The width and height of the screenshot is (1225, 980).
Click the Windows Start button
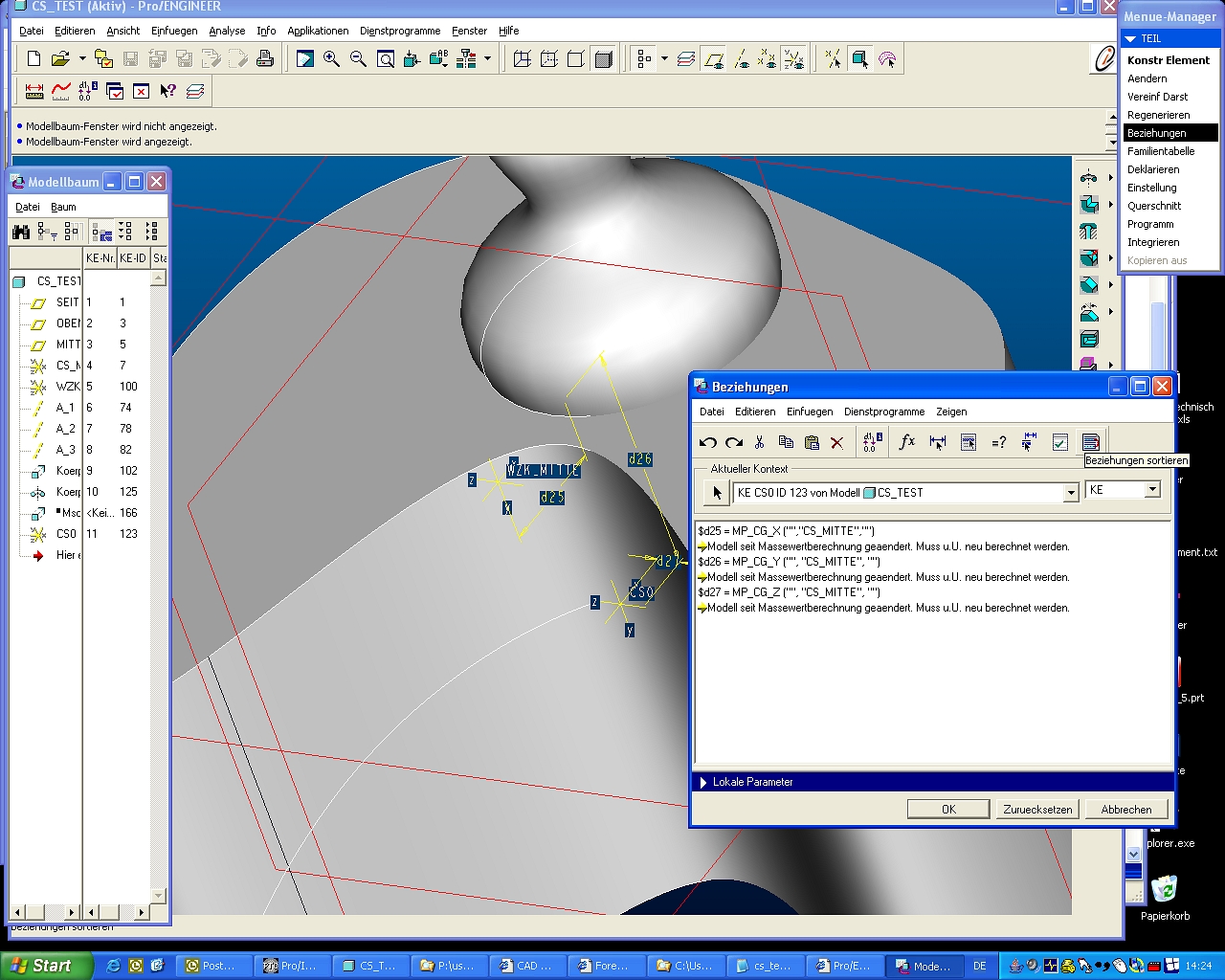point(46,966)
